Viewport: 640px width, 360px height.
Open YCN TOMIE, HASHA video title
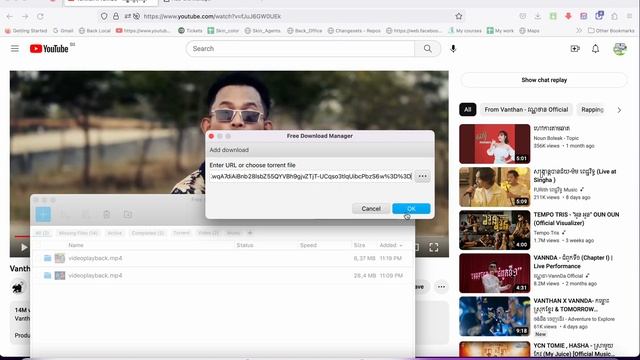point(573,349)
